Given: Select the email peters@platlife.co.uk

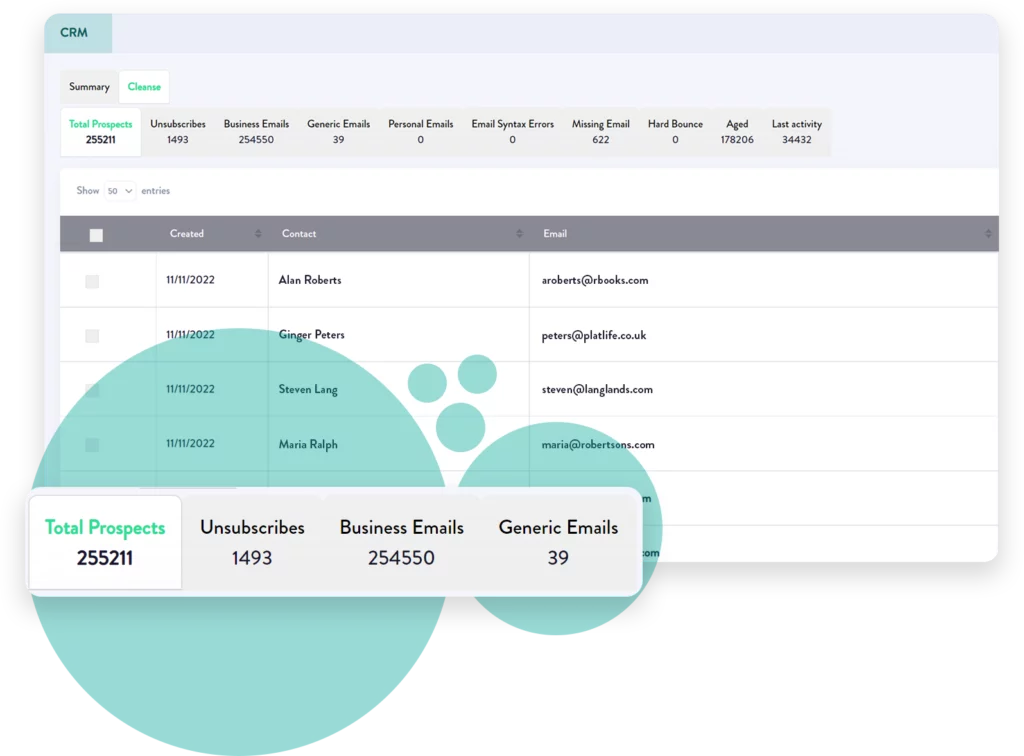Looking at the screenshot, I should coord(594,336).
